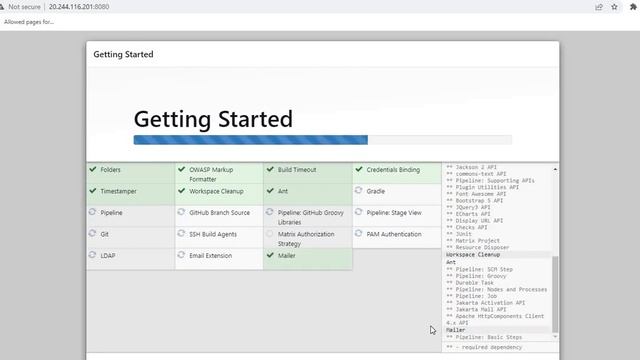Click the PAM Authentication label
Screen dimensions: 640x360
coord(394,234)
